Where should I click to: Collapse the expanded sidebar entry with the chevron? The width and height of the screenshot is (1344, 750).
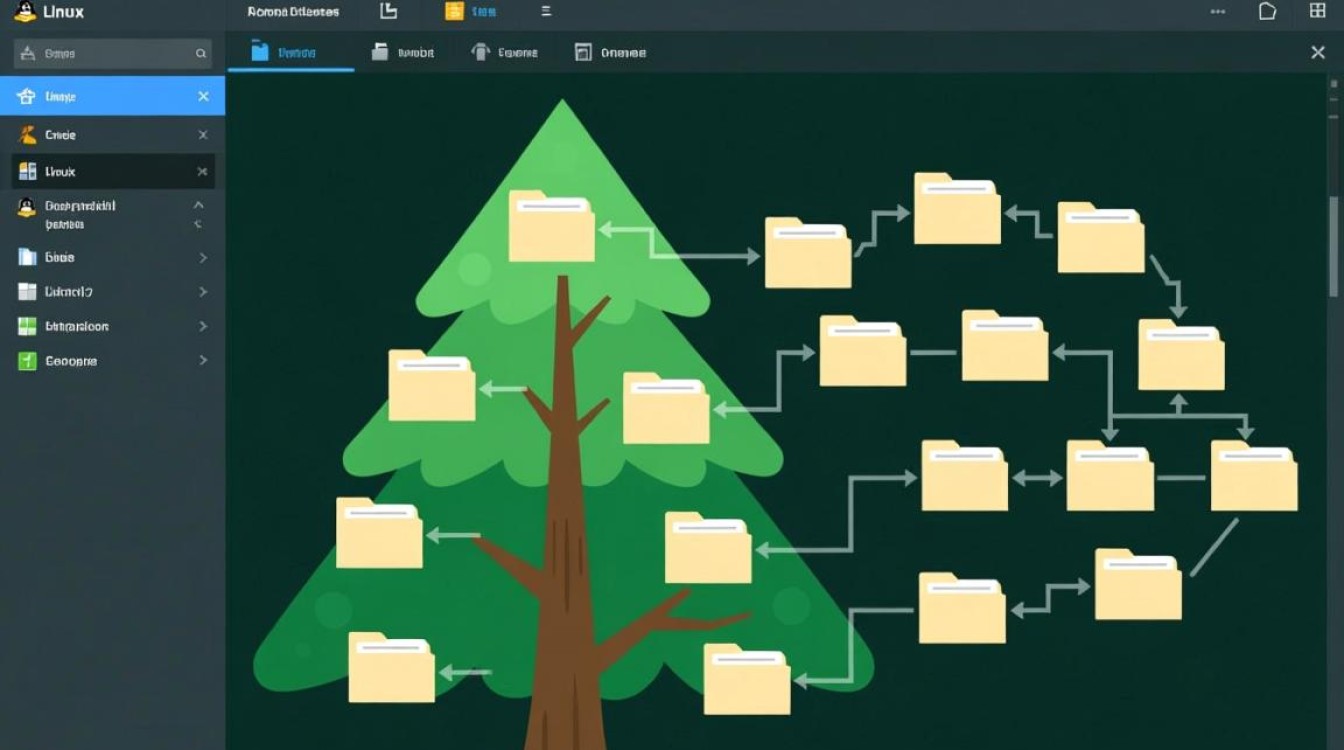199,205
